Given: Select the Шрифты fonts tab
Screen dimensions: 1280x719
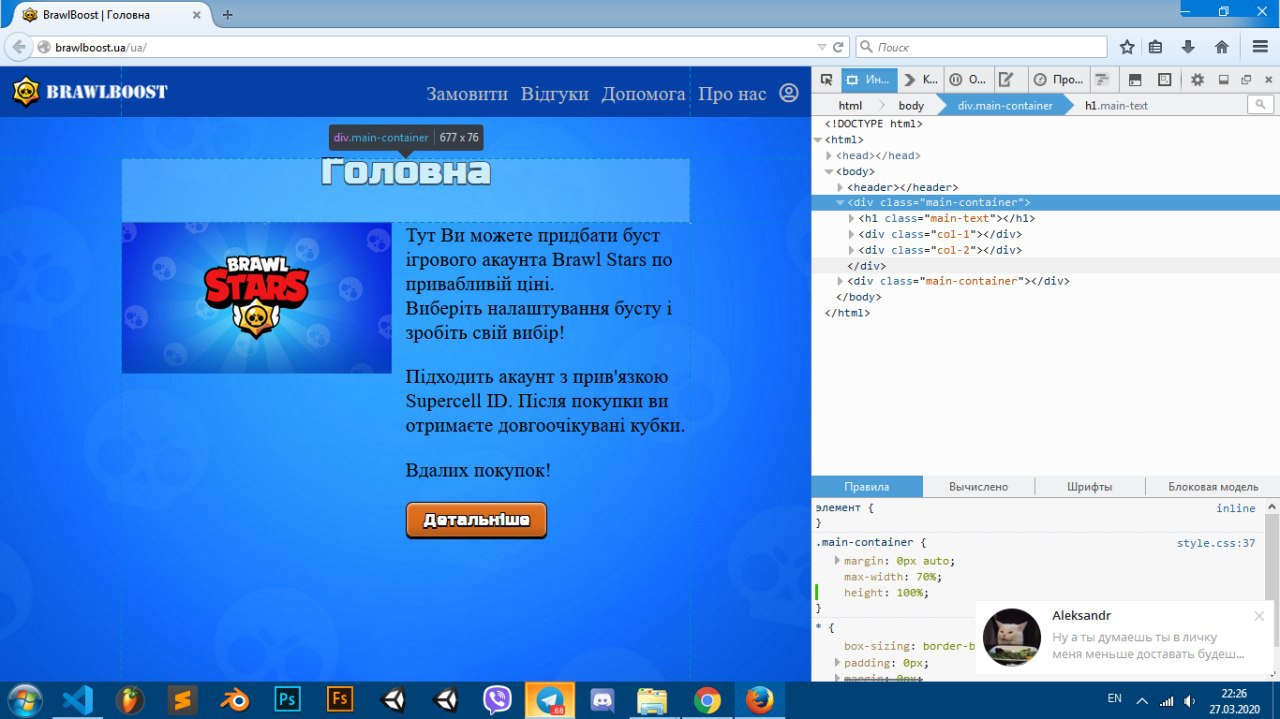Looking at the screenshot, I should (x=1090, y=487).
